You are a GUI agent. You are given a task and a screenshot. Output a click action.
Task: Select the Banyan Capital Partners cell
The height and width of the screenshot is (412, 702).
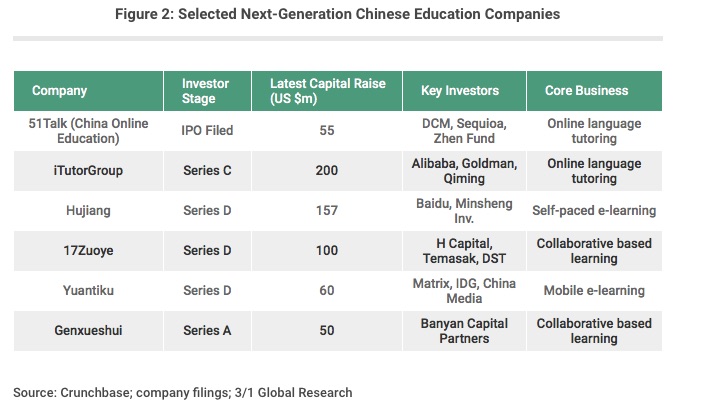[463, 331]
